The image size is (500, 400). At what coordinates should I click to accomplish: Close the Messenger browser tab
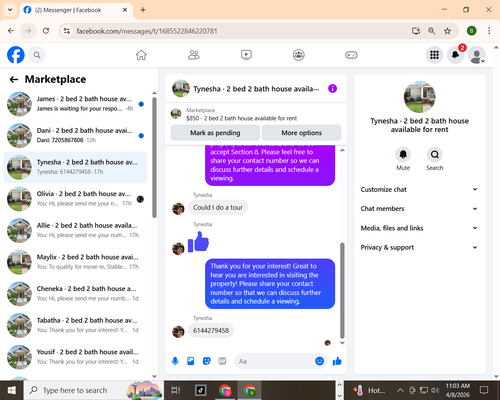[x=125, y=10]
